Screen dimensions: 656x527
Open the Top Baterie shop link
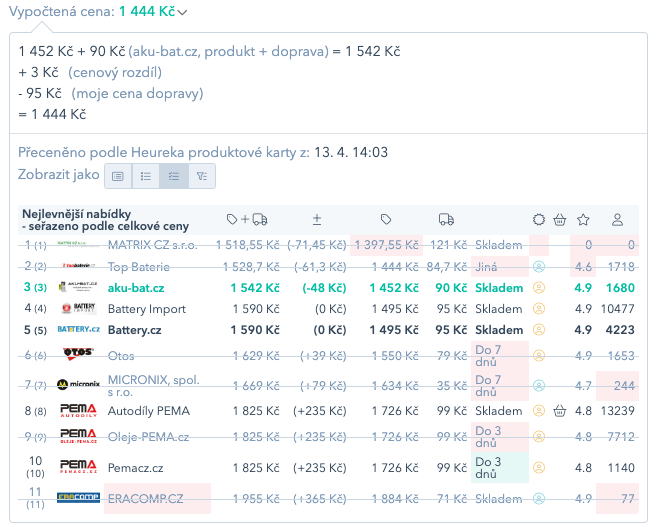(x=138, y=267)
